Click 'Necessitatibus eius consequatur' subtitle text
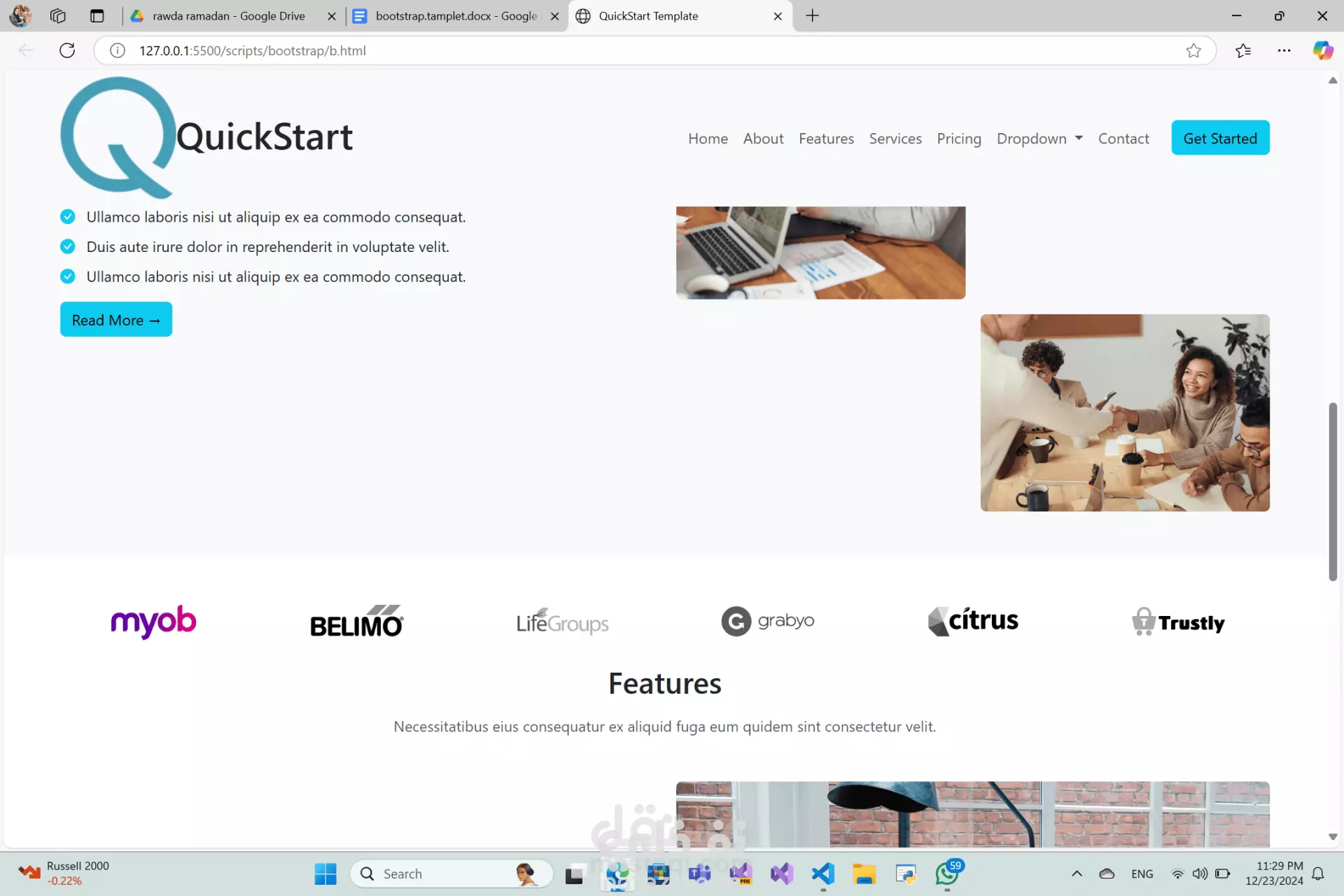The width and height of the screenshot is (1344, 896). pos(664,727)
